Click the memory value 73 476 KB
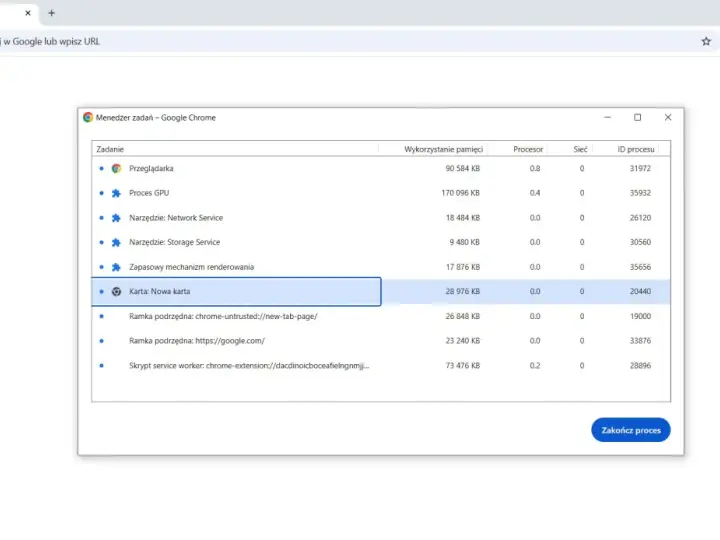 click(462, 366)
